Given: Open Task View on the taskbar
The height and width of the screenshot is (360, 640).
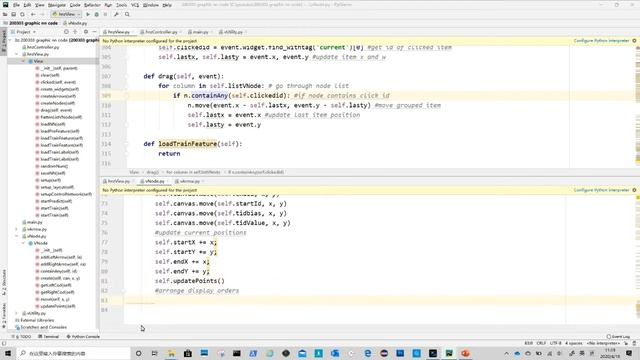Looking at the screenshot, I should coord(155,353).
